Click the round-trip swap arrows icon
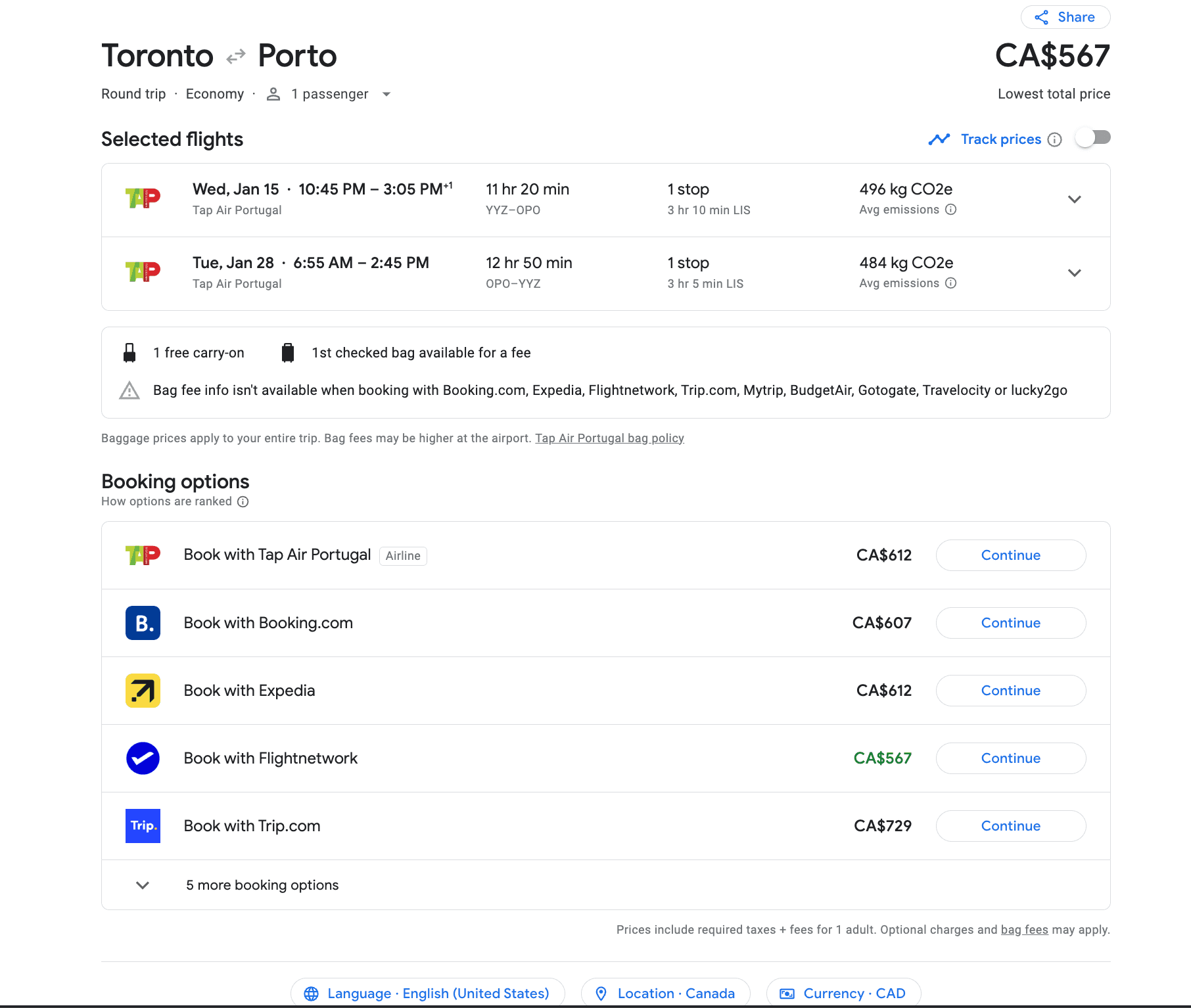 click(235, 57)
